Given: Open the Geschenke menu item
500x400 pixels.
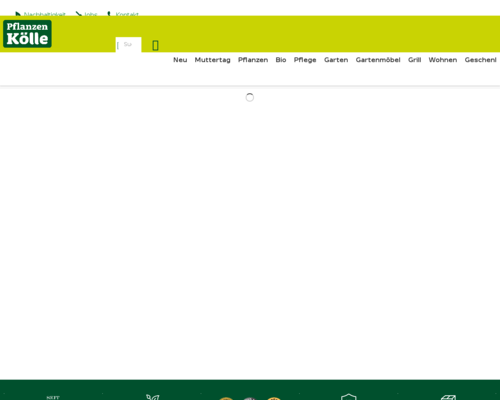Looking at the screenshot, I should [481, 60].
